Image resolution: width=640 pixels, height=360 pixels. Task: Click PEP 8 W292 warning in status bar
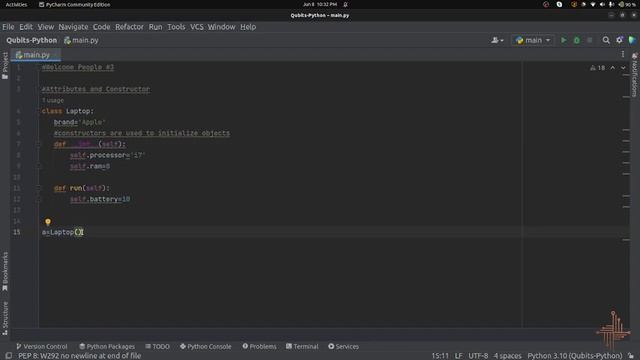click(x=80, y=356)
